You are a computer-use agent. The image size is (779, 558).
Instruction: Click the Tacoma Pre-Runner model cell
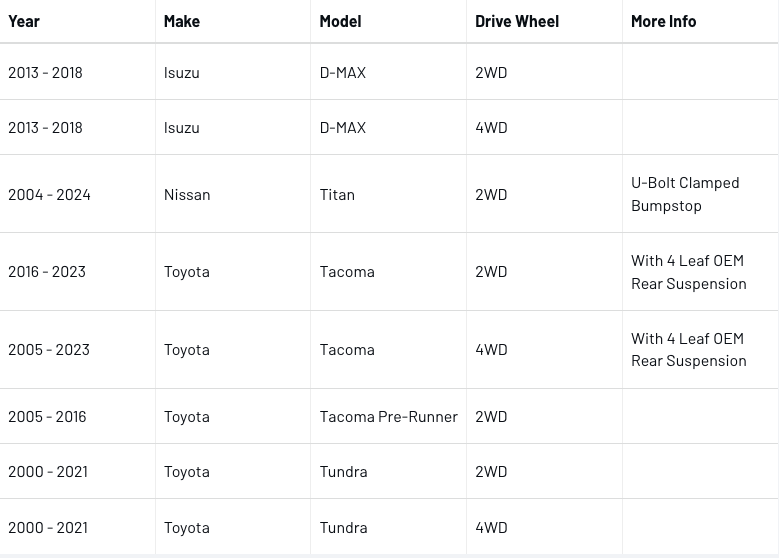pos(388,416)
